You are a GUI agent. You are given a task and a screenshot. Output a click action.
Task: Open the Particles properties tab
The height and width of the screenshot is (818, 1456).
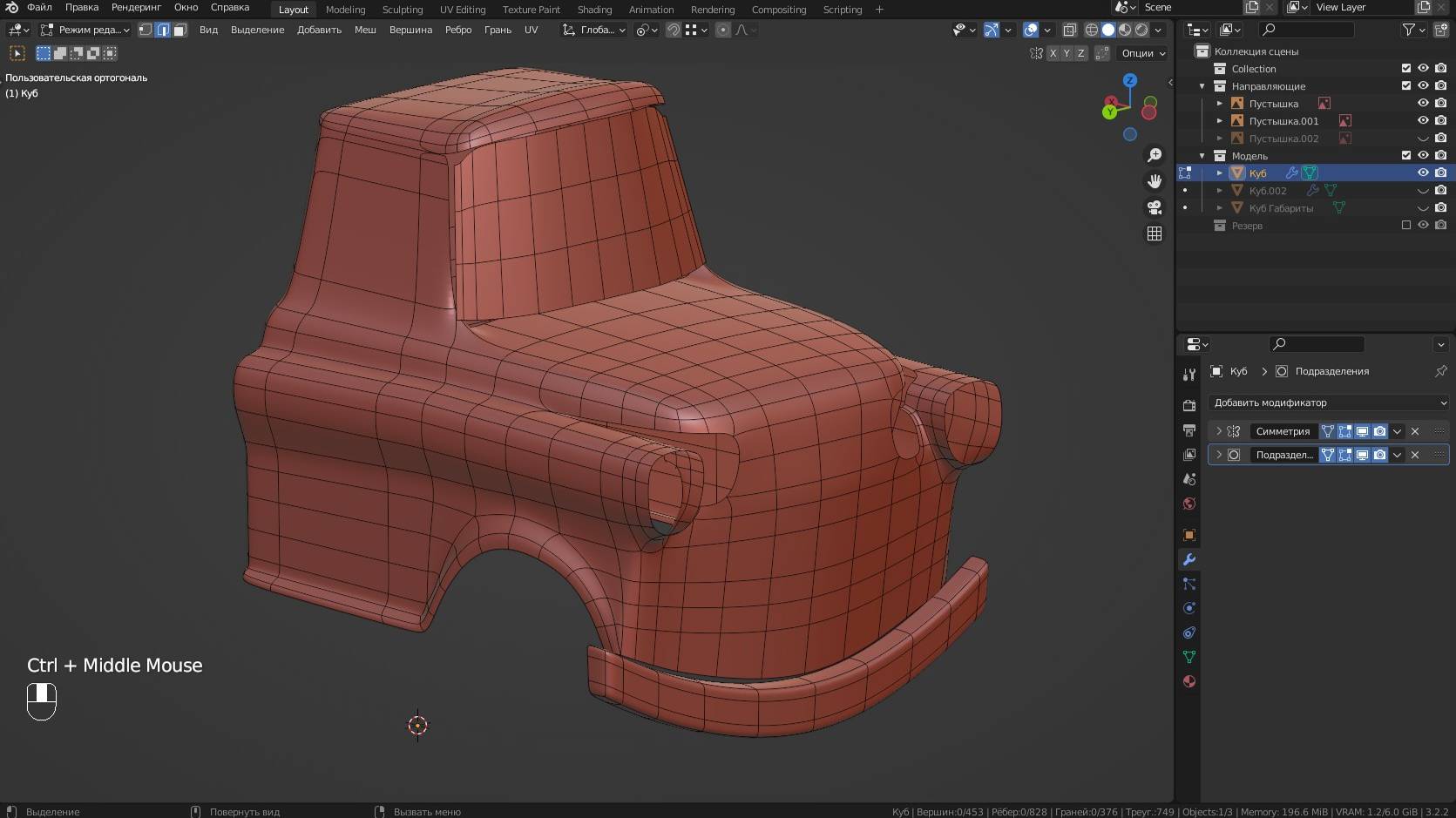coord(1189,584)
